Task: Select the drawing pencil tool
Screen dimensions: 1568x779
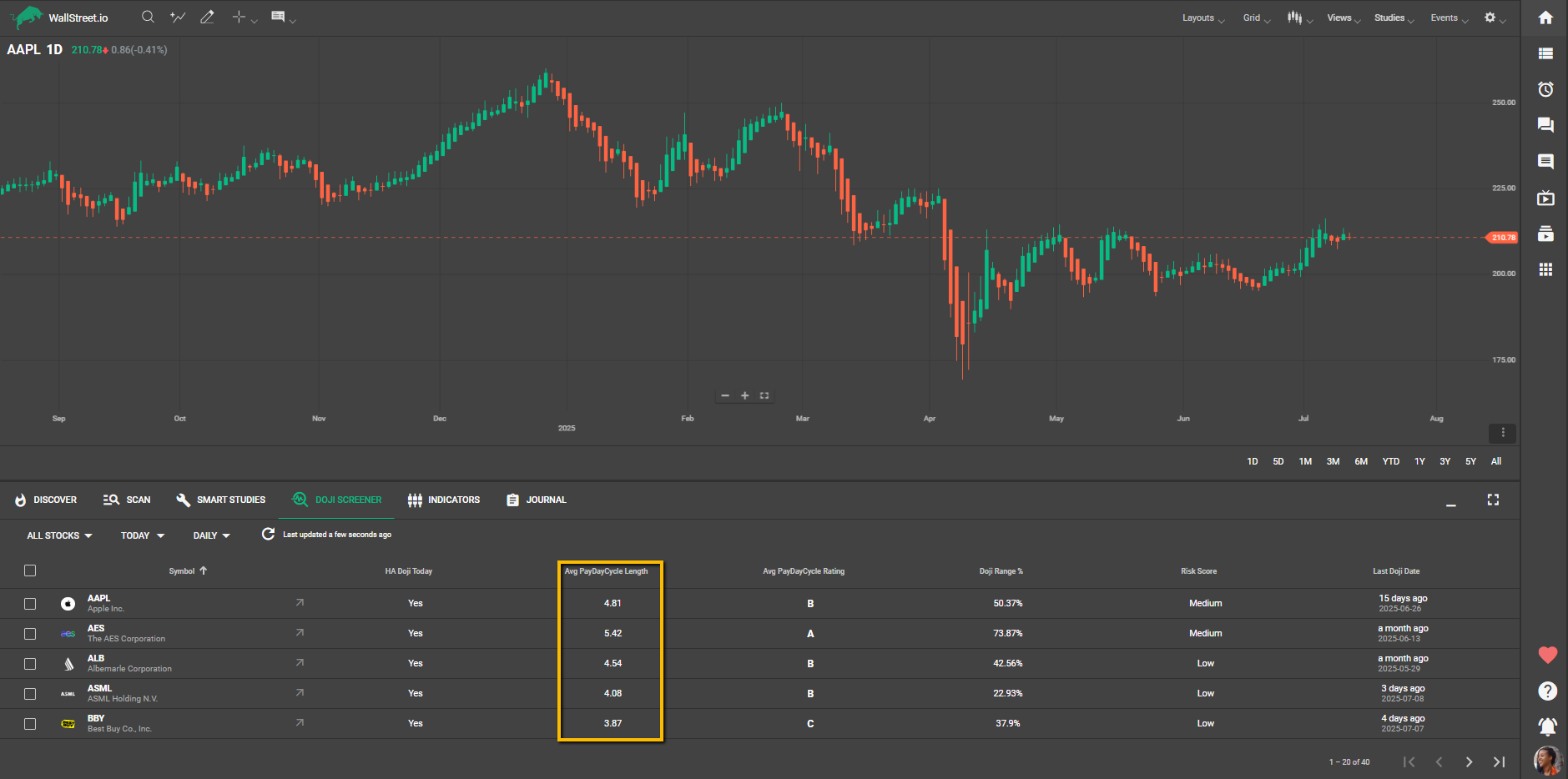Action: click(x=207, y=17)
